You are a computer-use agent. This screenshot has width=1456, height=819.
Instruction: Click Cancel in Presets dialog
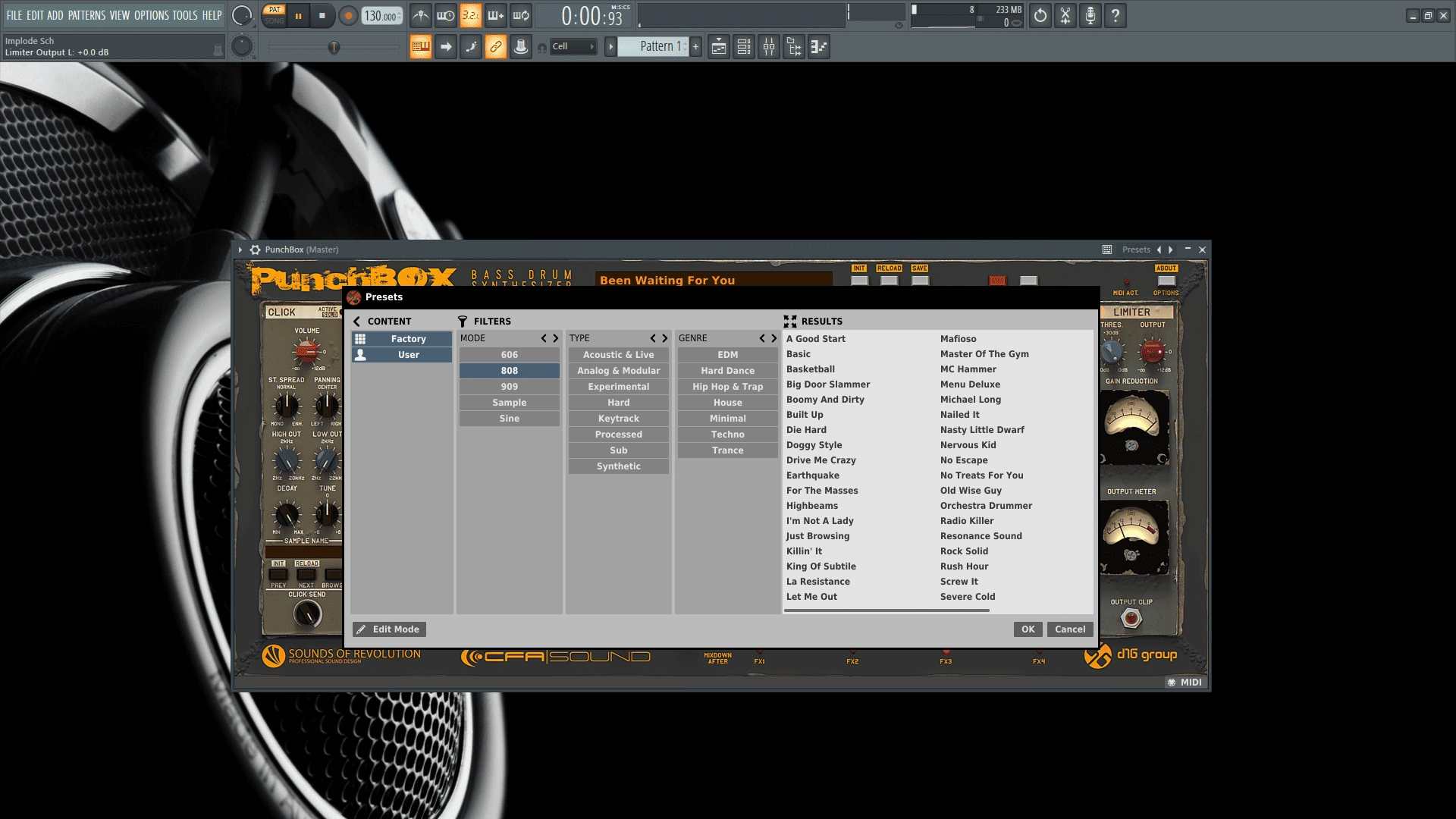click(x=1070, y=629)
